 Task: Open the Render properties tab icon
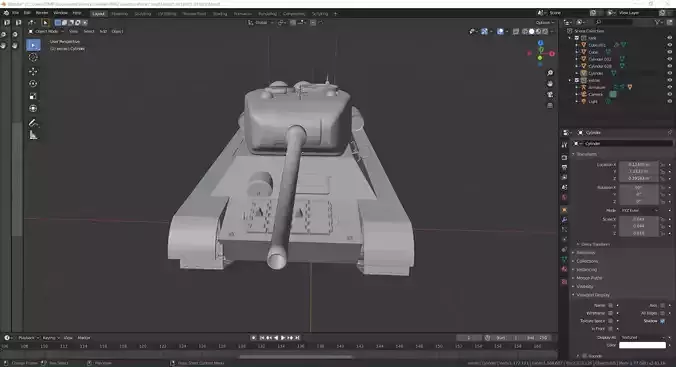[564, 157]
